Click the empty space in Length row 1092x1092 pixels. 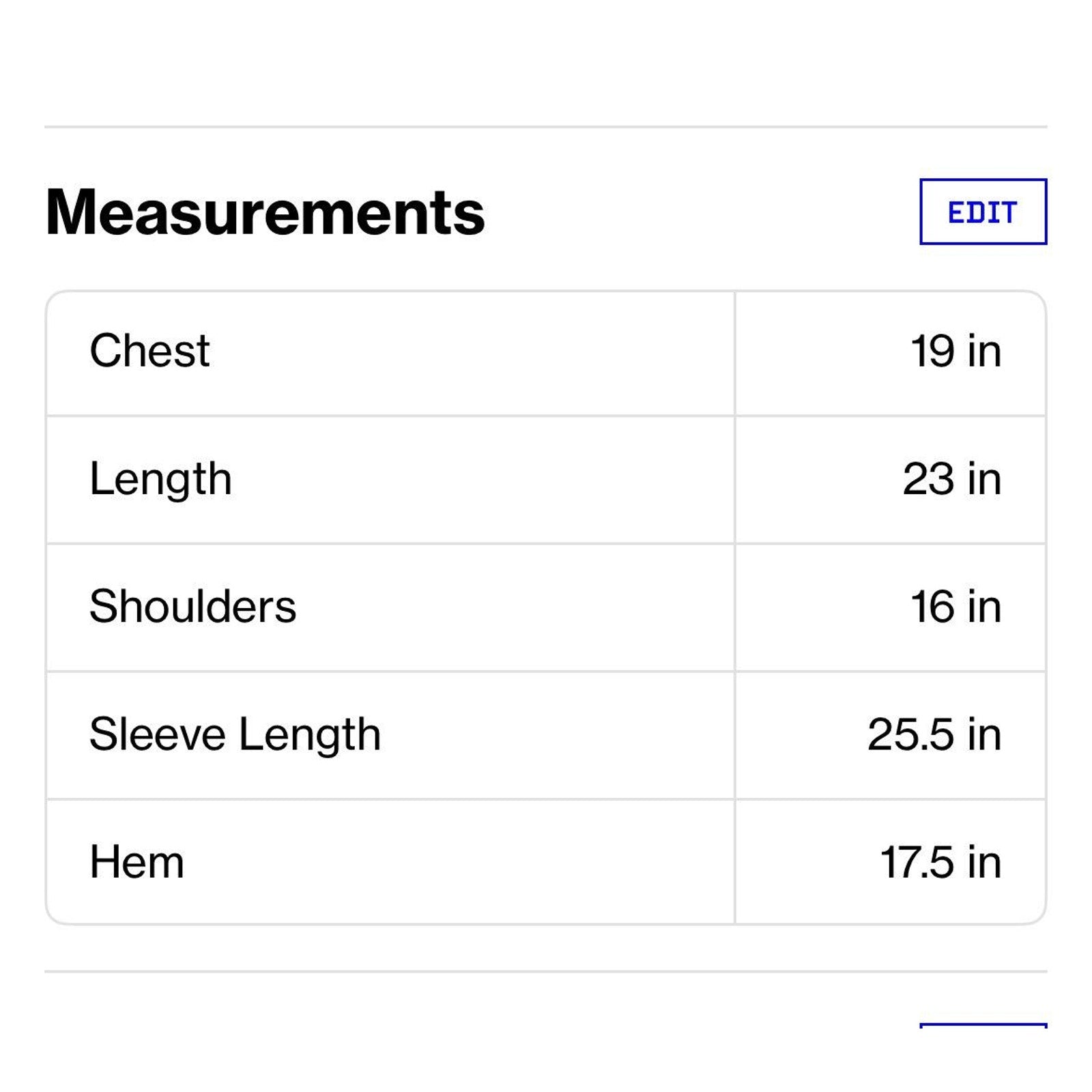(478, 479)
